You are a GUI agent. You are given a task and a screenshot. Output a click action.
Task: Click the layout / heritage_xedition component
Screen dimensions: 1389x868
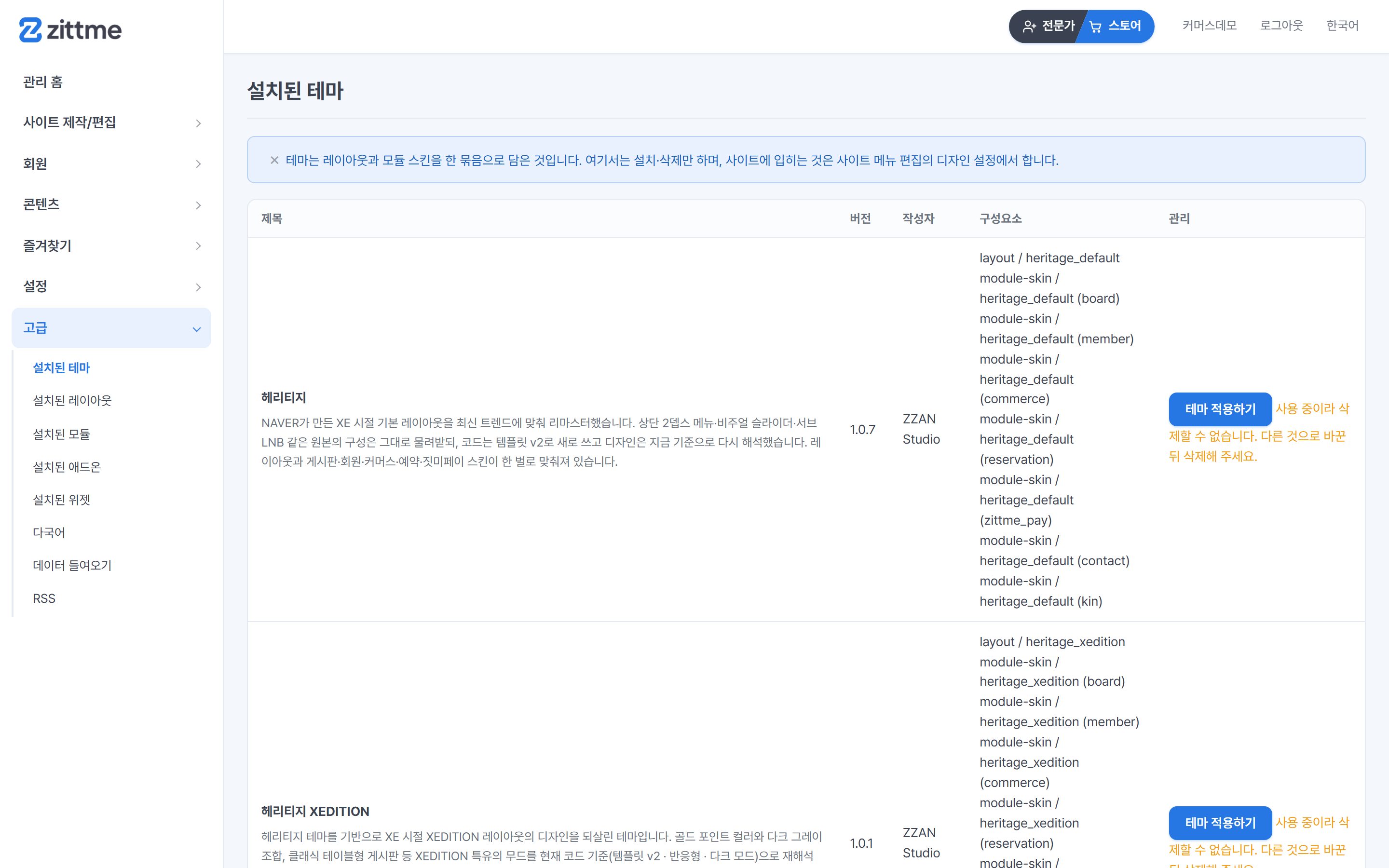[x=1052, y=642]
